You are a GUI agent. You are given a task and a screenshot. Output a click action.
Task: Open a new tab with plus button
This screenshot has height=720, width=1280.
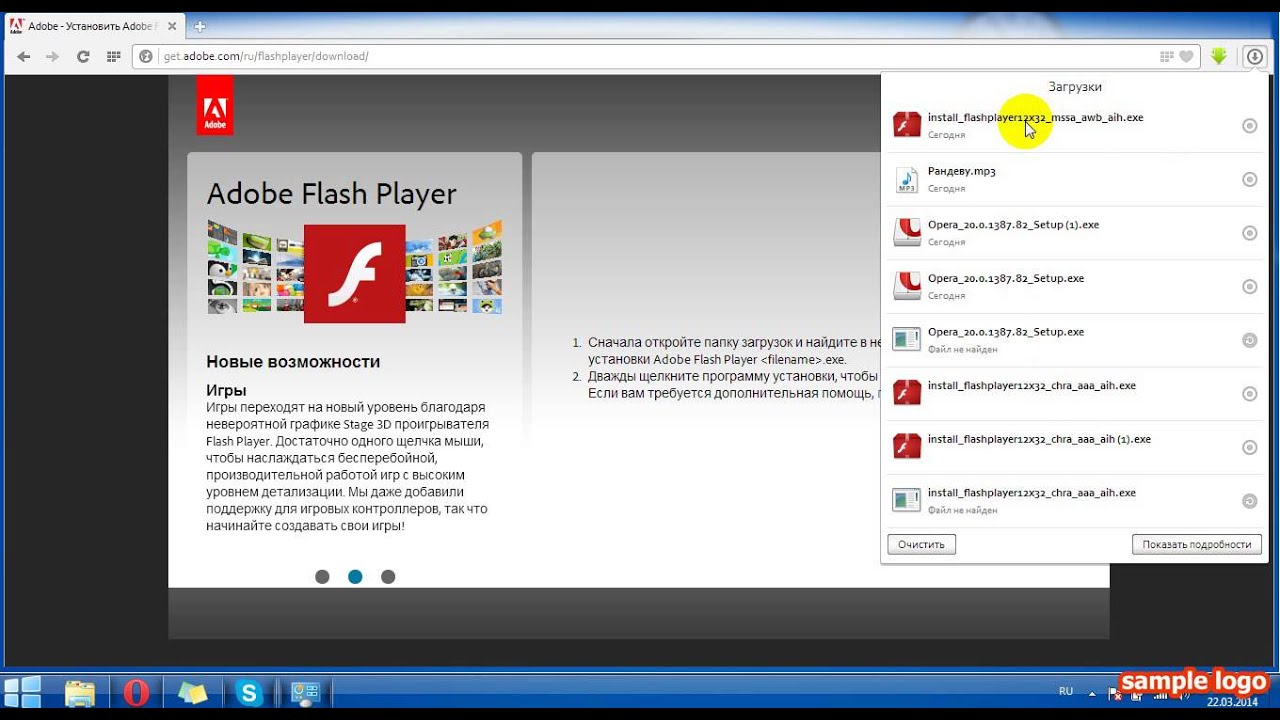pyautogui.click(x=199, y=26)
